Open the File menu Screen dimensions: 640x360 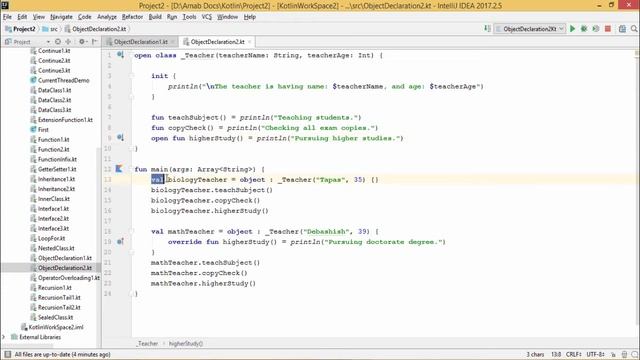point(7,17)
